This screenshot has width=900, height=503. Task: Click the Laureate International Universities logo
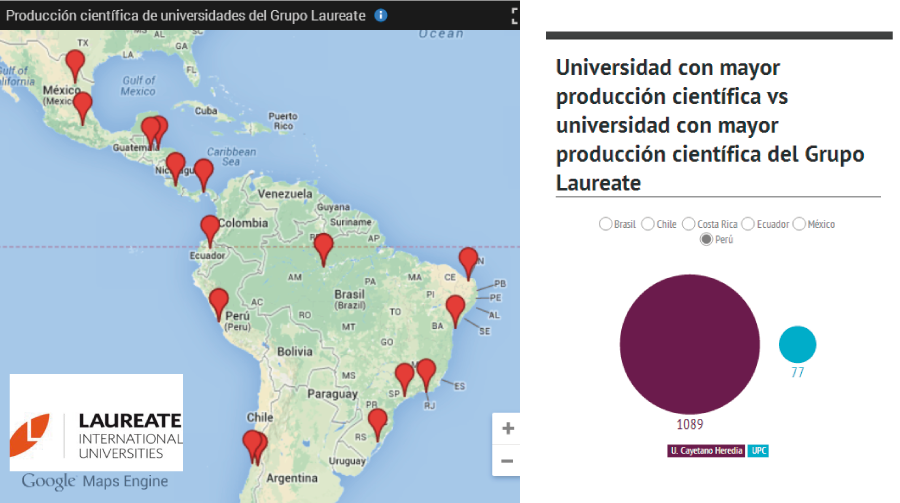[x=97, y=424]
